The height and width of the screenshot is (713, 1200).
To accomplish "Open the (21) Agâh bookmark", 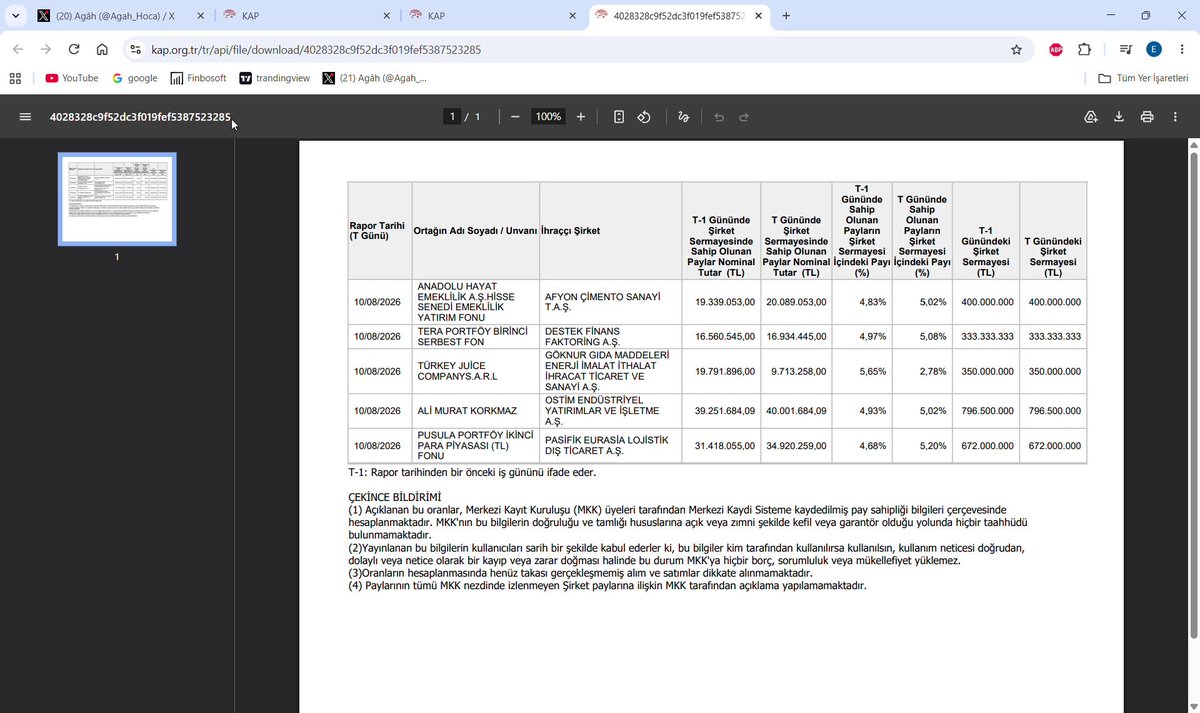I will click(x=375, y=78).
